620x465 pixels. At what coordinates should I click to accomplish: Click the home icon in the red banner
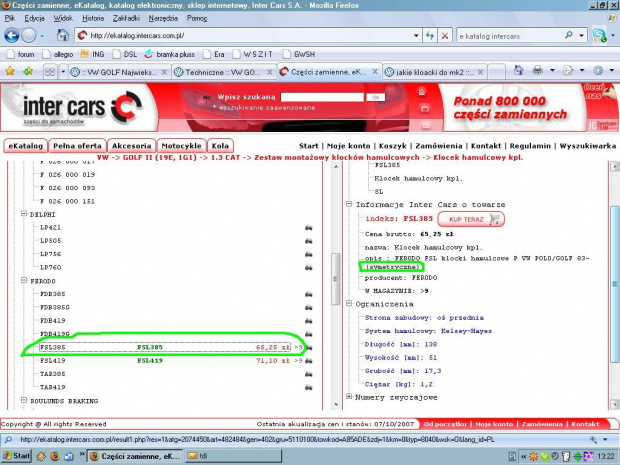click(422, 93)
